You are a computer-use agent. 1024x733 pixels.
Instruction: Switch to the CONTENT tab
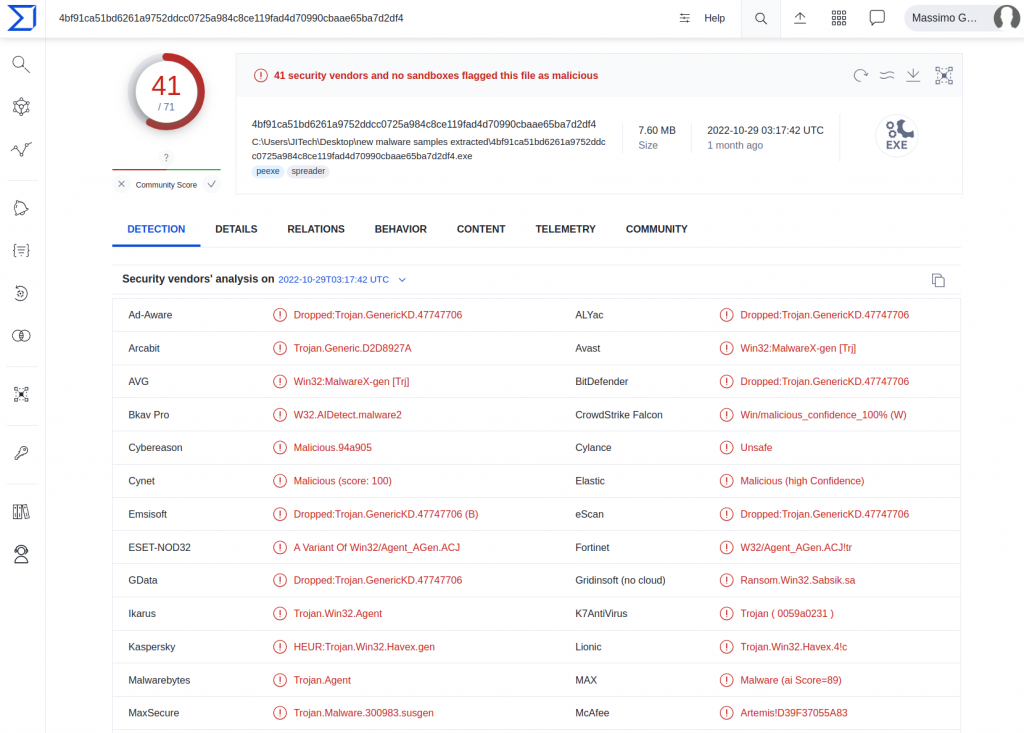[481, 229]
